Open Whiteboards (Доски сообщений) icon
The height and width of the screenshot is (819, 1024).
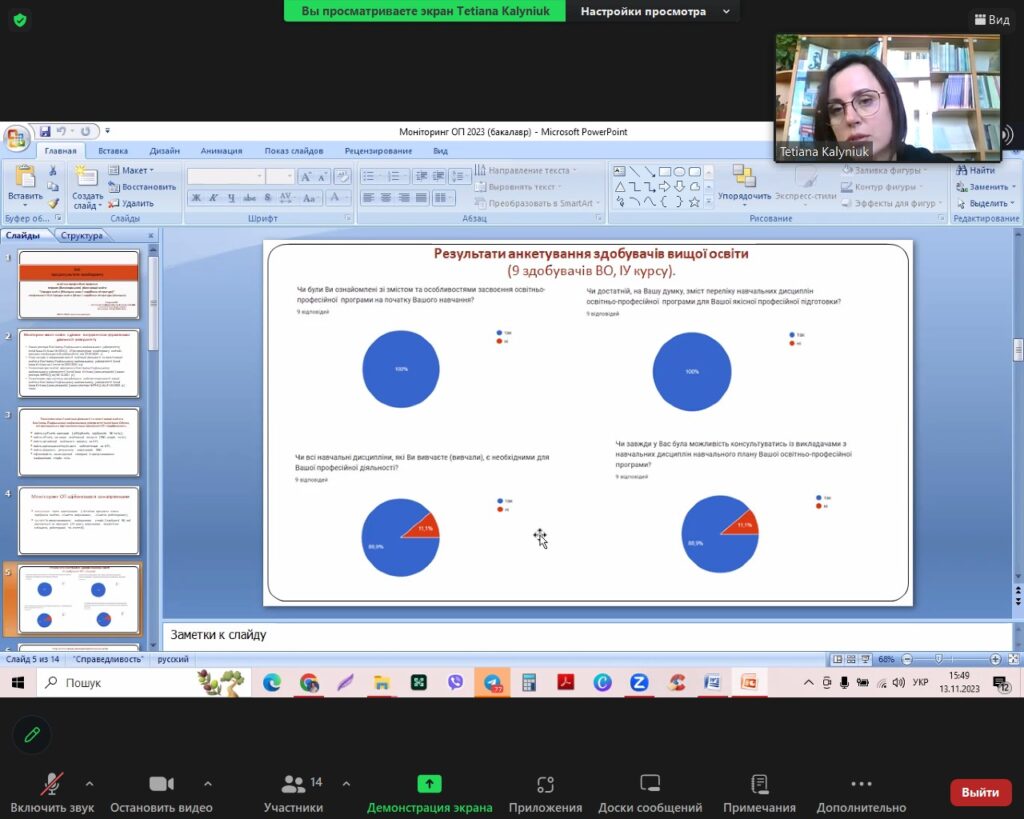[x=650, y=784]
